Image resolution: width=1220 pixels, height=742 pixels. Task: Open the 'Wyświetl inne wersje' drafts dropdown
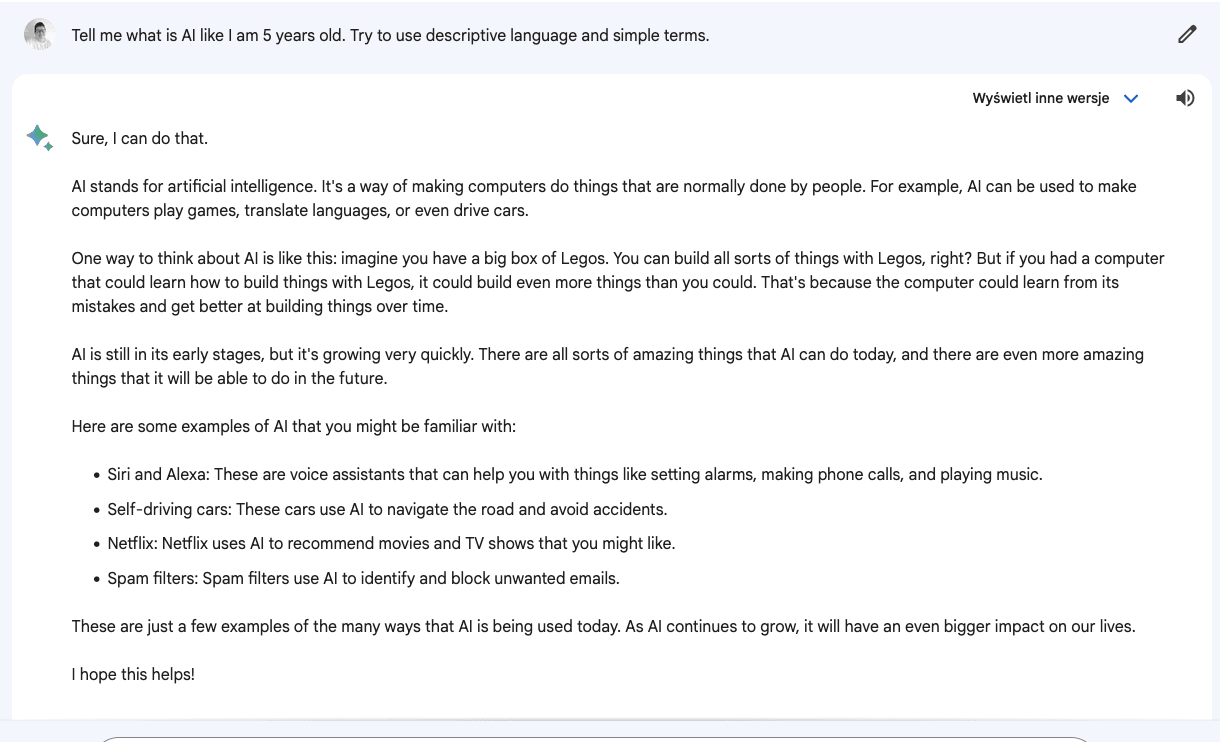tap(1055, 98)
